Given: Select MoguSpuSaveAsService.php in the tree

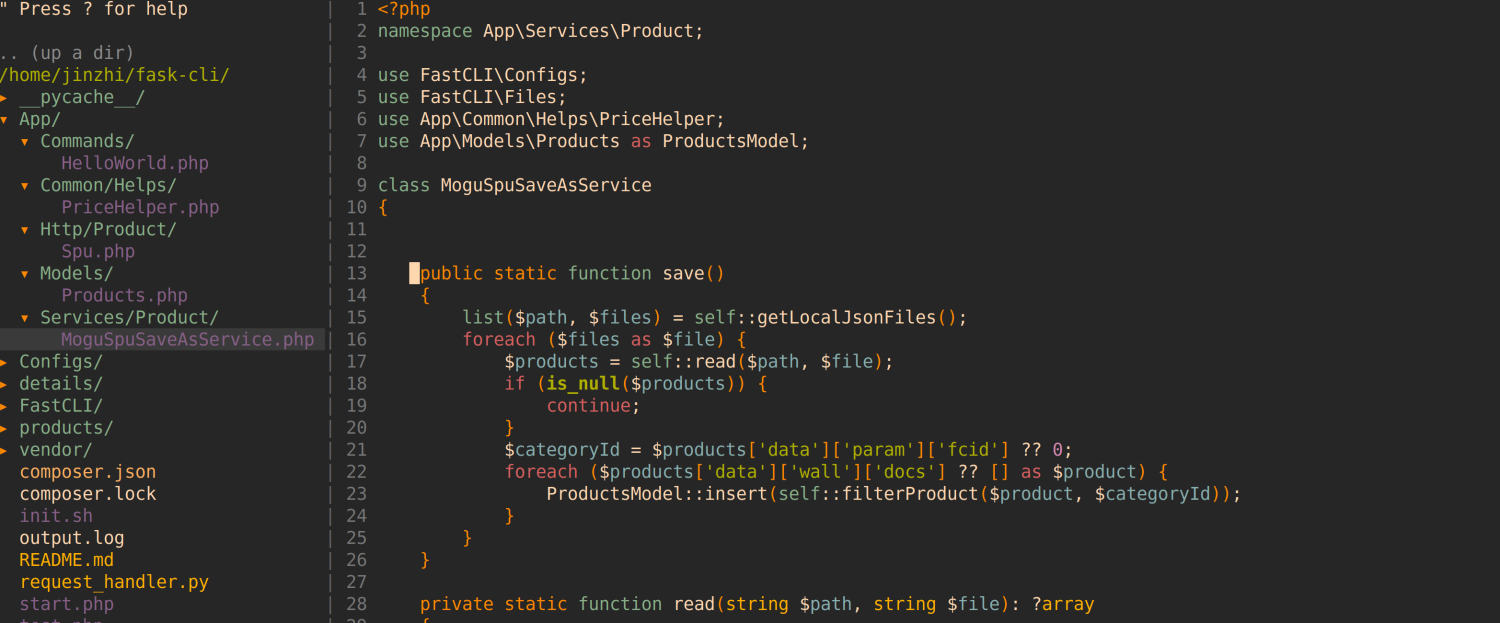Looking at the screenshot, I should [187, 339].
